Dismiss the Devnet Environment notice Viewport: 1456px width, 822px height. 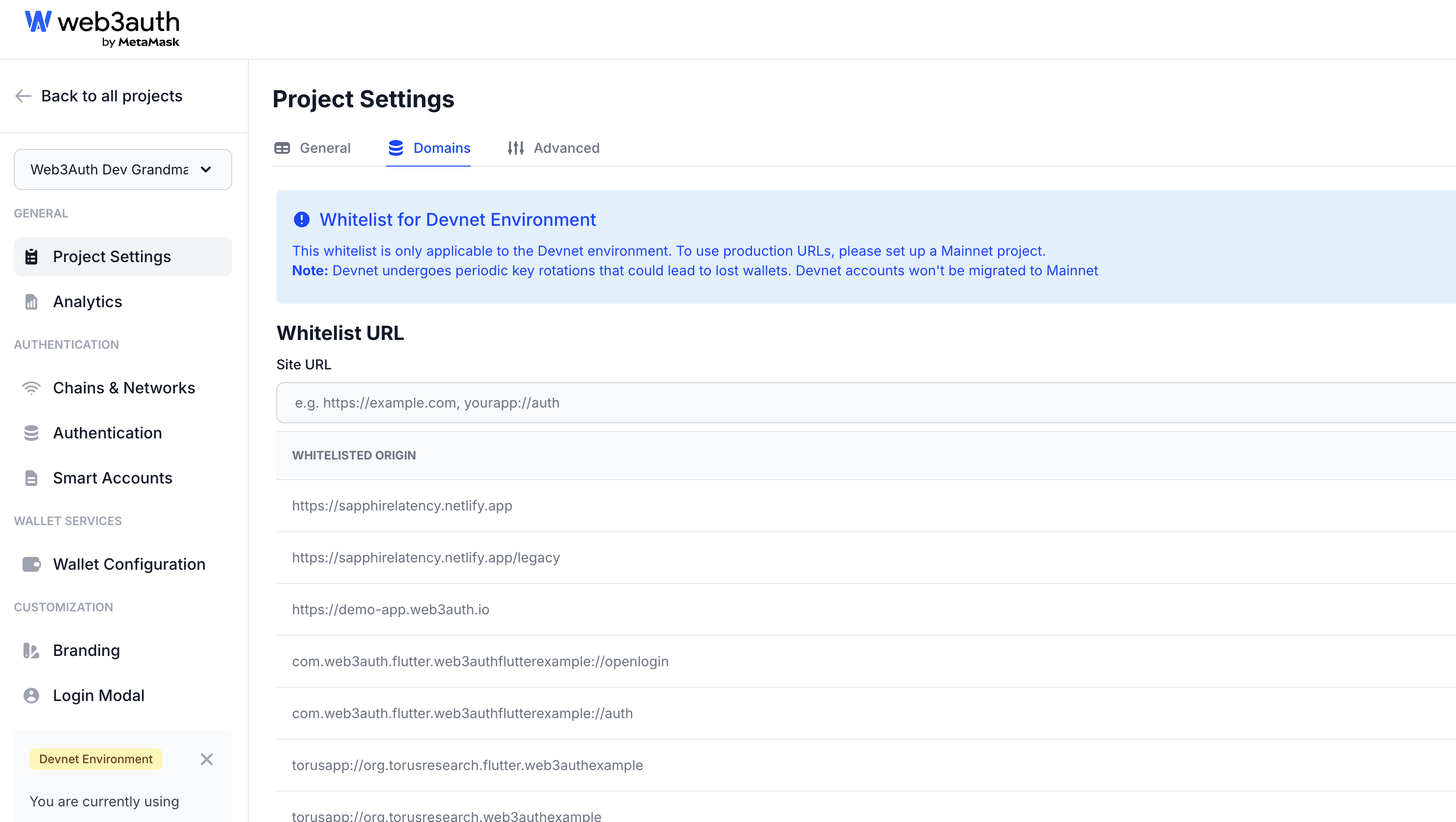[207, 759]
